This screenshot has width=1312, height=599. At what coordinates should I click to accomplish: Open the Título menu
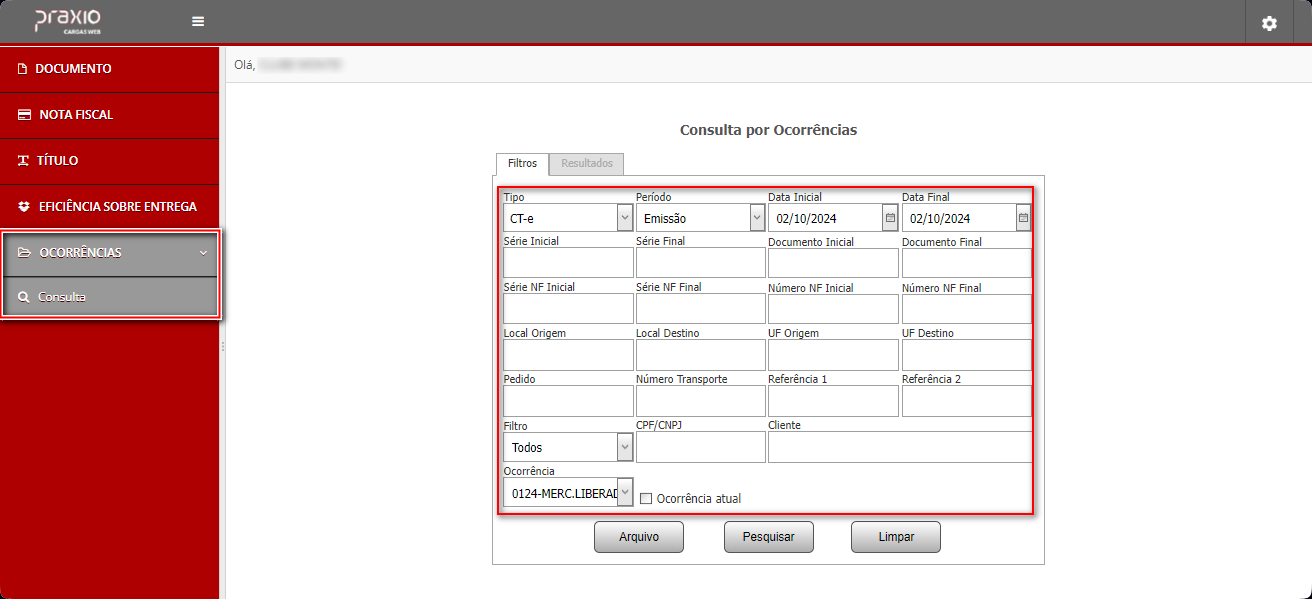[110, 161]
